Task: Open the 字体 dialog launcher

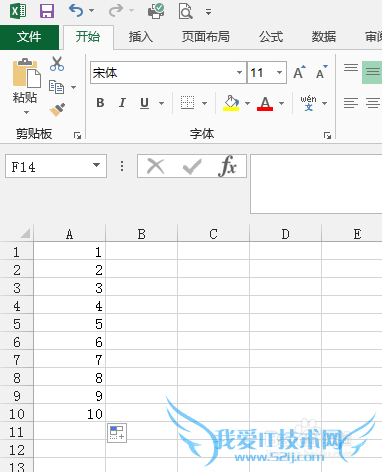Action: [x=327, y=135]
